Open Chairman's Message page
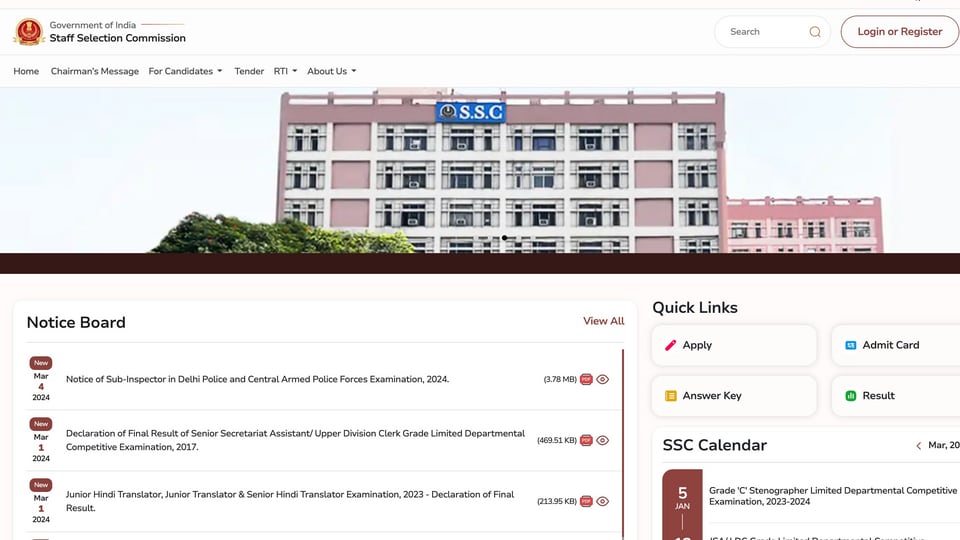 click(95, 71)
